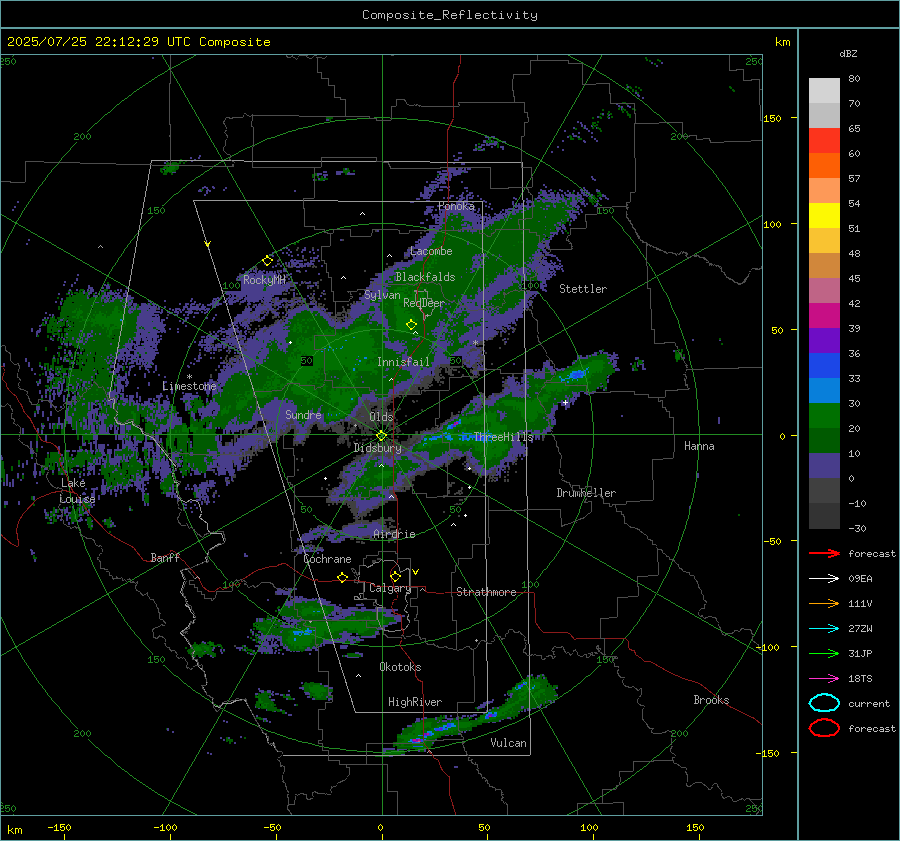Screen dimensions: 900x841
Task: Click the 18TS legend text
Action: 860,679
